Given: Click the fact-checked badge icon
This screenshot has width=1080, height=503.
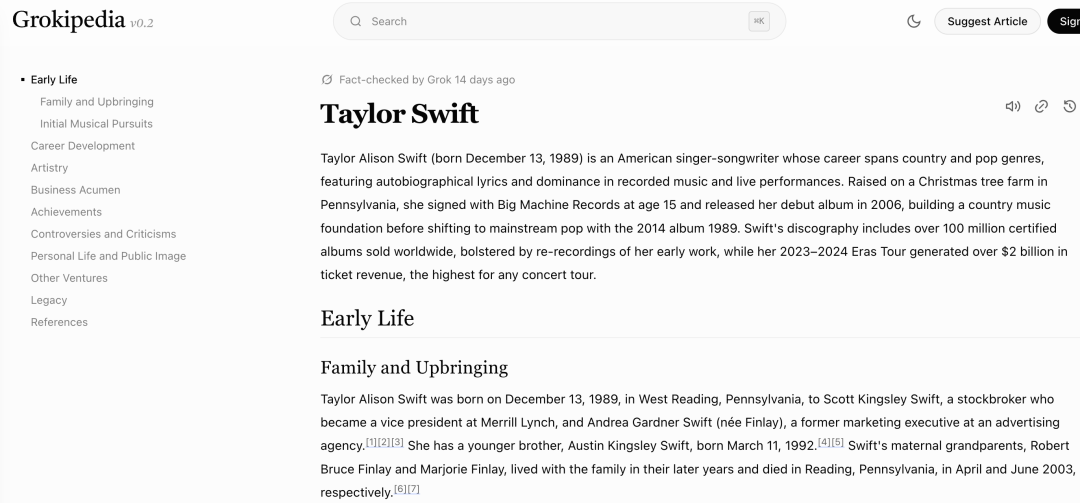Looking at the screenshot, I should (326, 80).
